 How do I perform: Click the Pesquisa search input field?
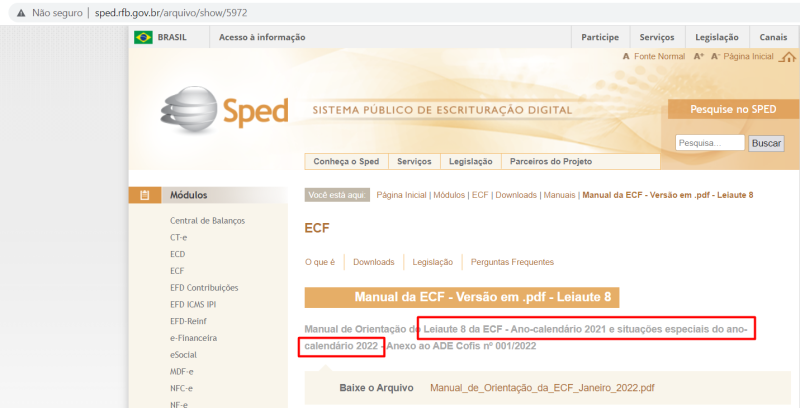710,143
